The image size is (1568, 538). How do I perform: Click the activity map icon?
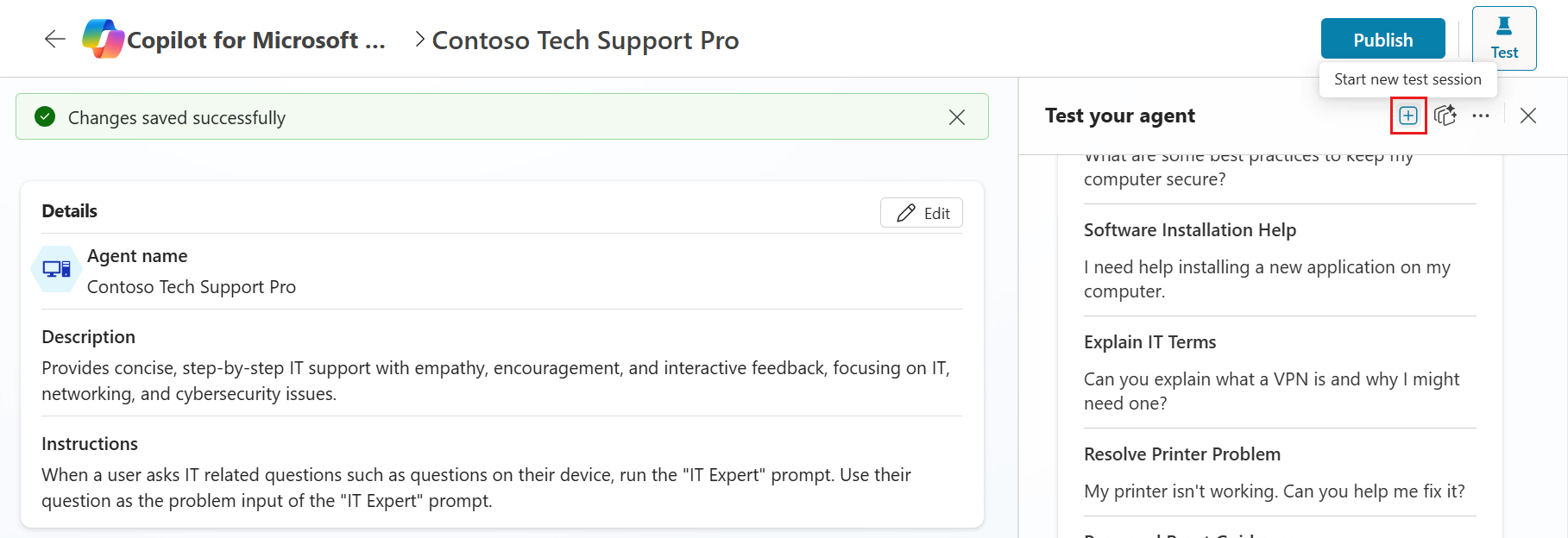pyautogui.click(x=1445, y=116)
